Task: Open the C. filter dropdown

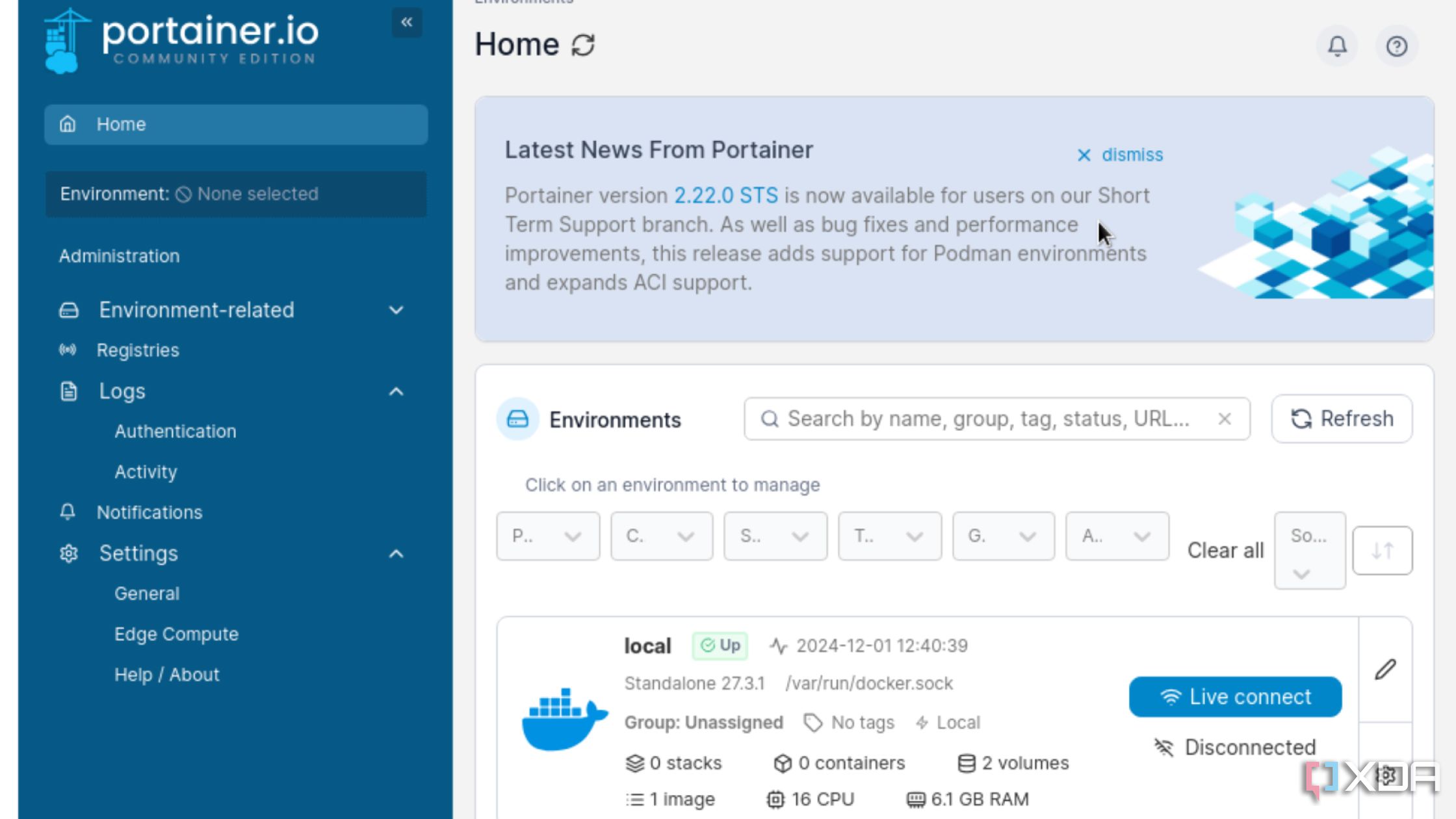Action: (x=662, y=536)
